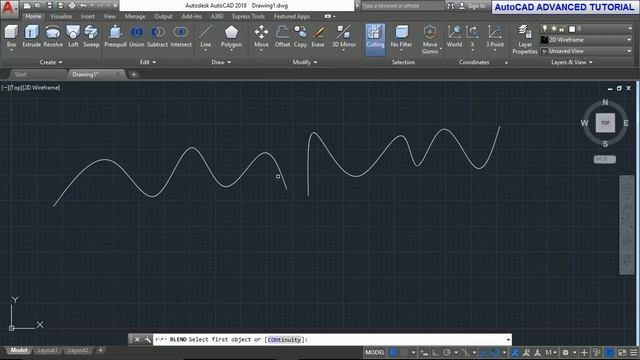Switch to the Visualize ribbon tab
640x360 pixels.
tap(61, 16)
